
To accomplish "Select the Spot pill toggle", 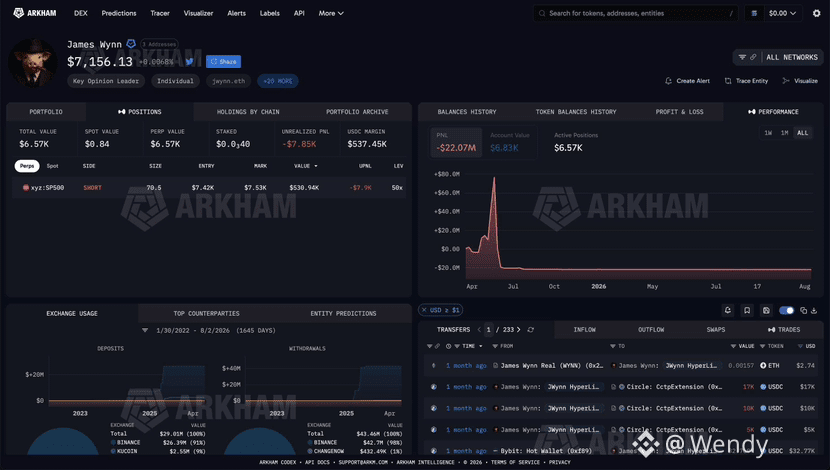I will 52,166.
